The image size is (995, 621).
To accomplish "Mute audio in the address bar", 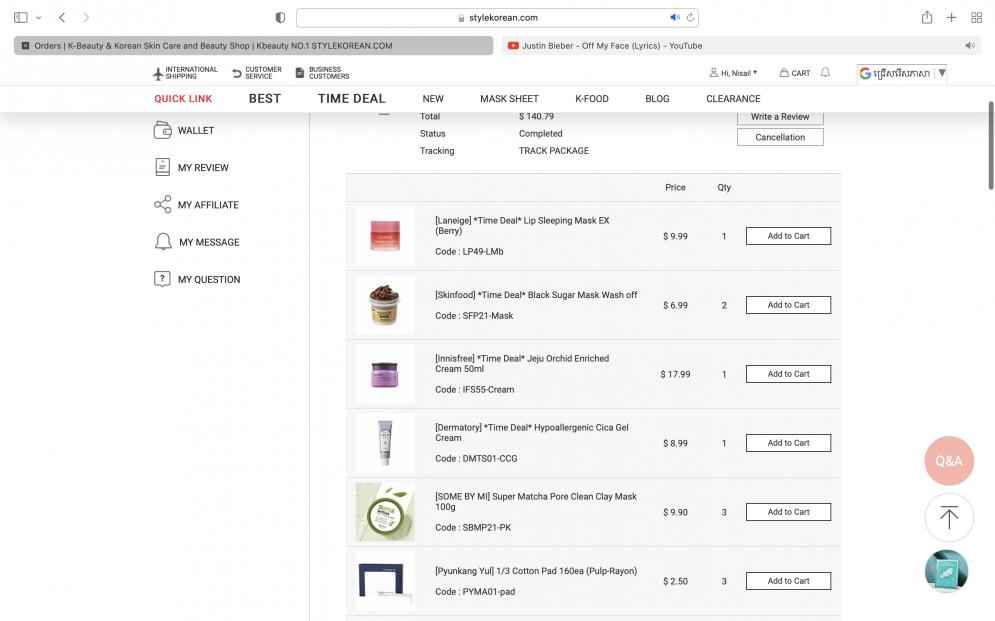I will [x=675, y=17].
